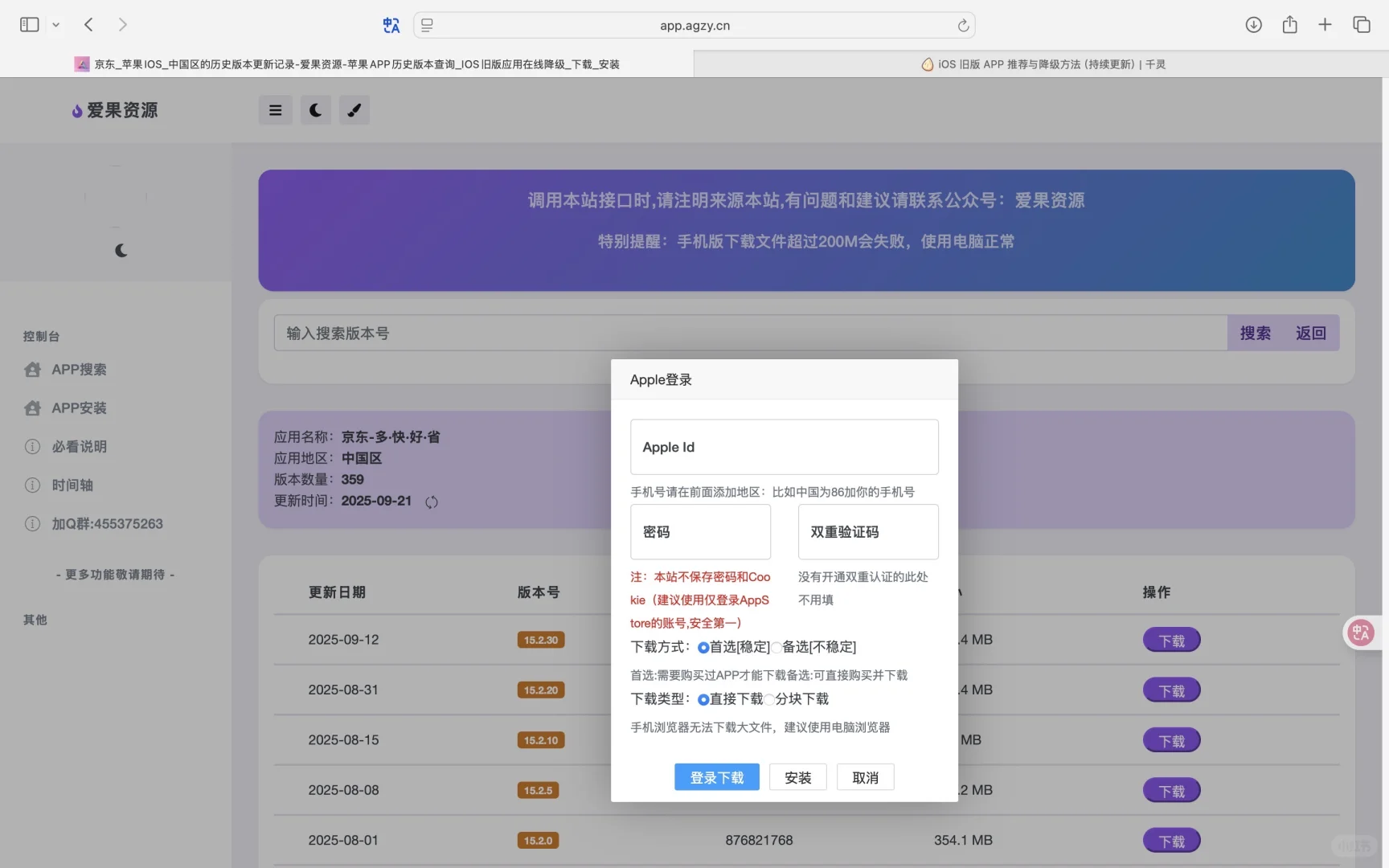Refresh update time using the circular arrow icon
The width and height of the screenshot is (1389, 868).
pos(431,502)
